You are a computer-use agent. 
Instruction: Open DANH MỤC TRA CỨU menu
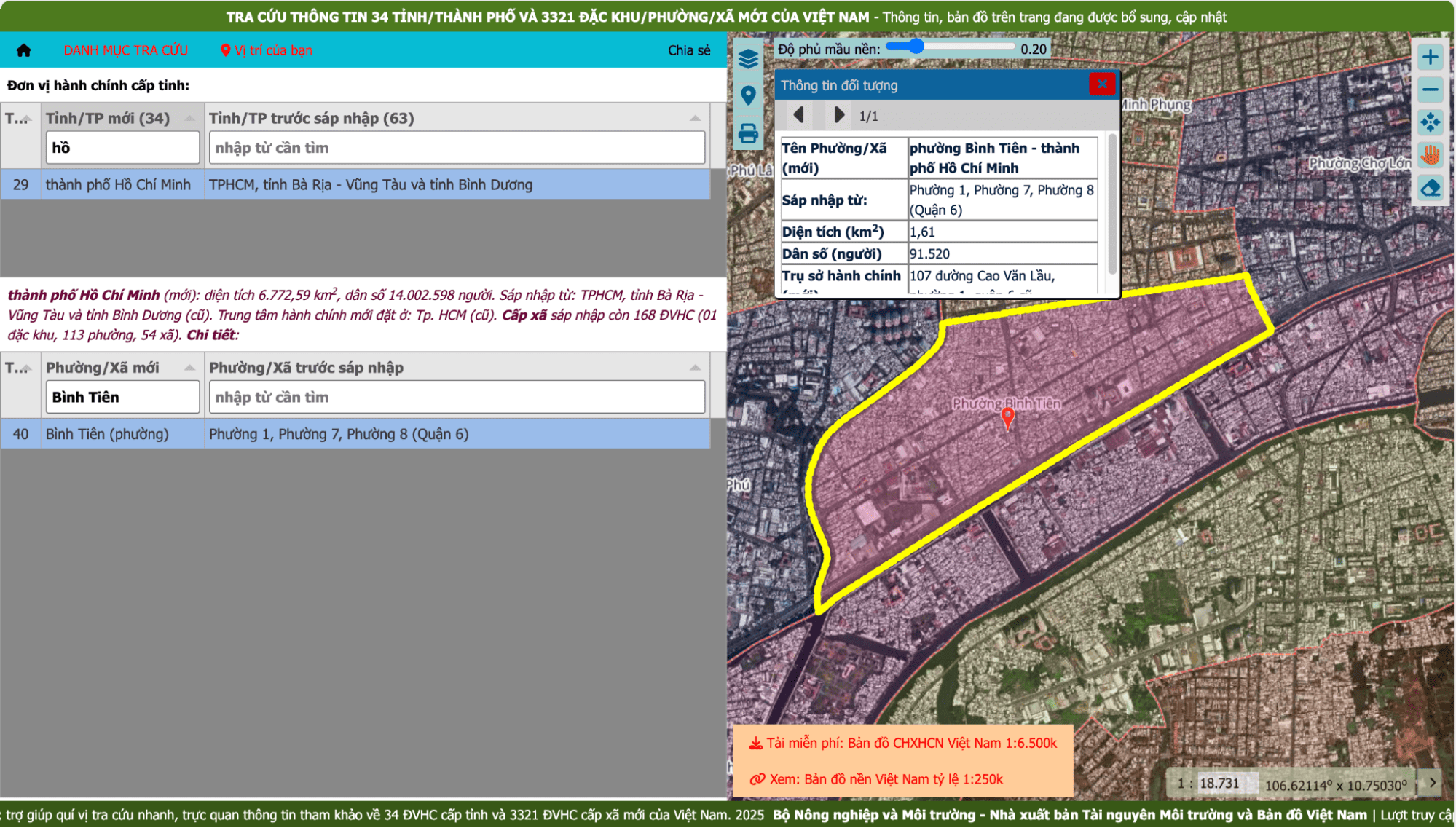point(126,50)
